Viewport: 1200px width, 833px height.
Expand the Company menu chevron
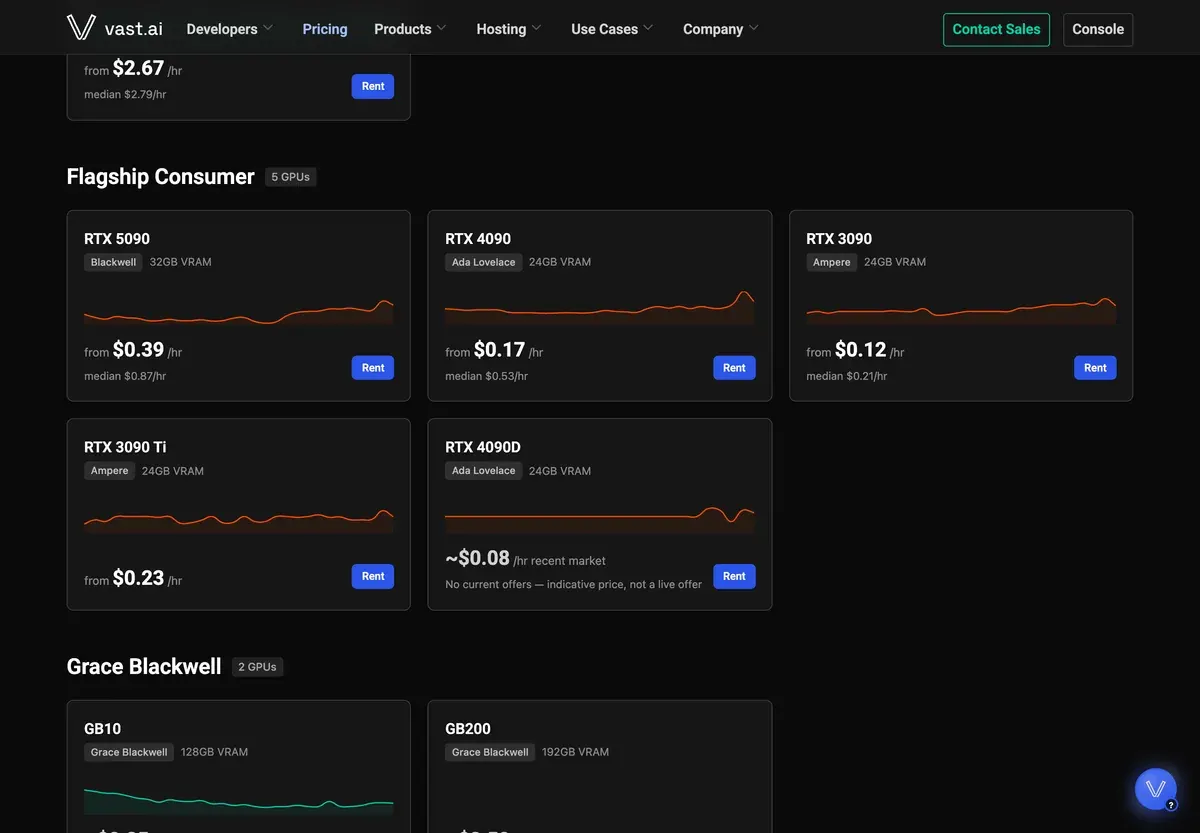pos(754,28)
